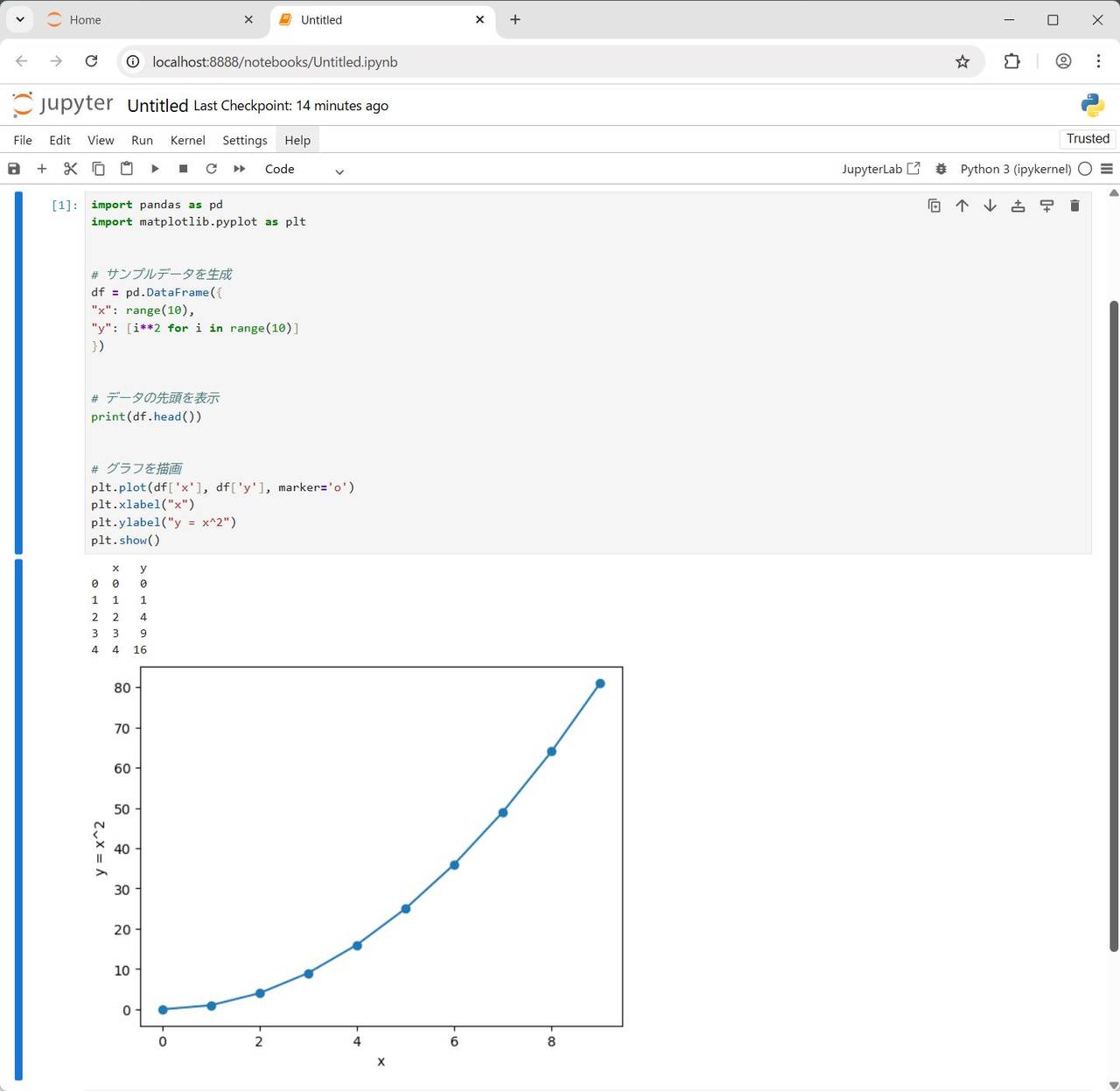The image size is (1120, 1091).
Task: Click the vertical scrollbar of the notebook
Action: [x=1114, y=626]
